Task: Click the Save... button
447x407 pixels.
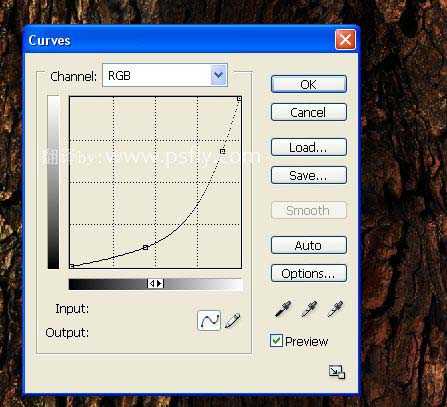Action: pos(309,175)
